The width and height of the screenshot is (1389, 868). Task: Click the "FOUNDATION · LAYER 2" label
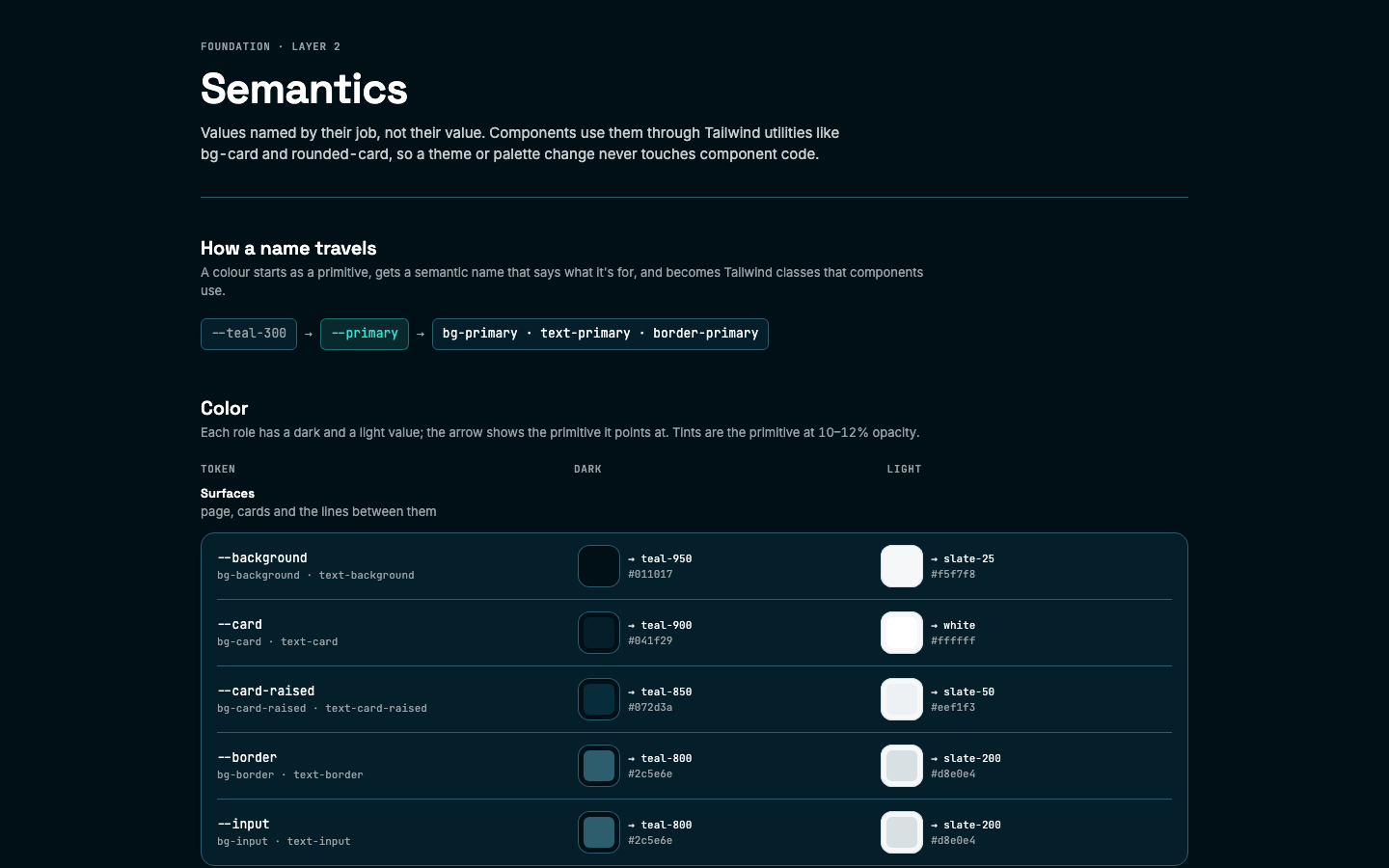[270, 46]
